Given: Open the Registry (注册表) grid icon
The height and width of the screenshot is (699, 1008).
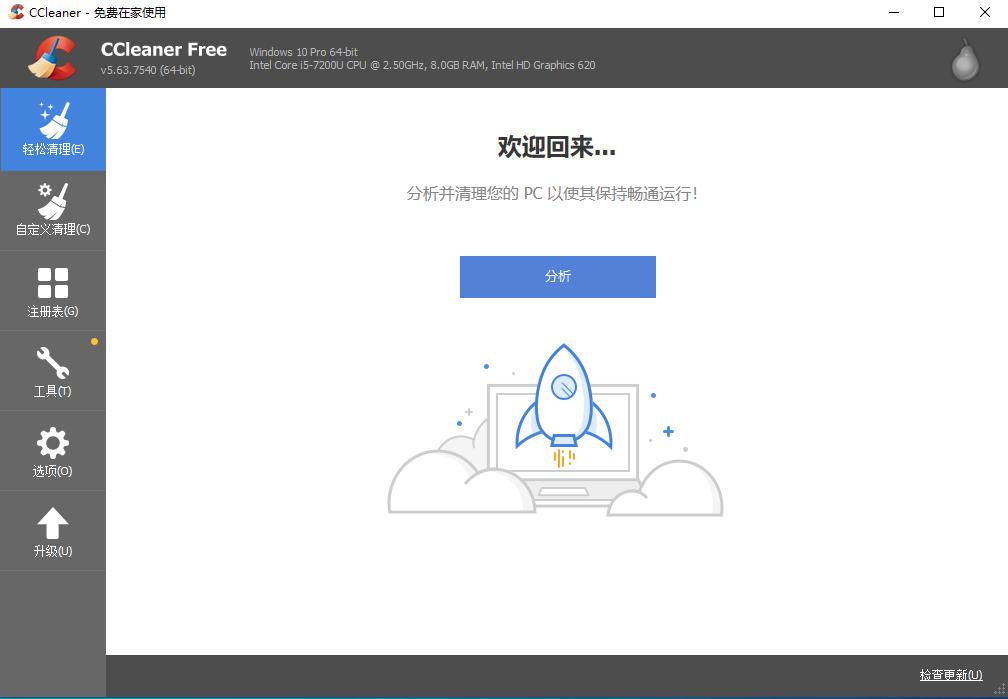Looking at the screenshot, I should 52,282.
